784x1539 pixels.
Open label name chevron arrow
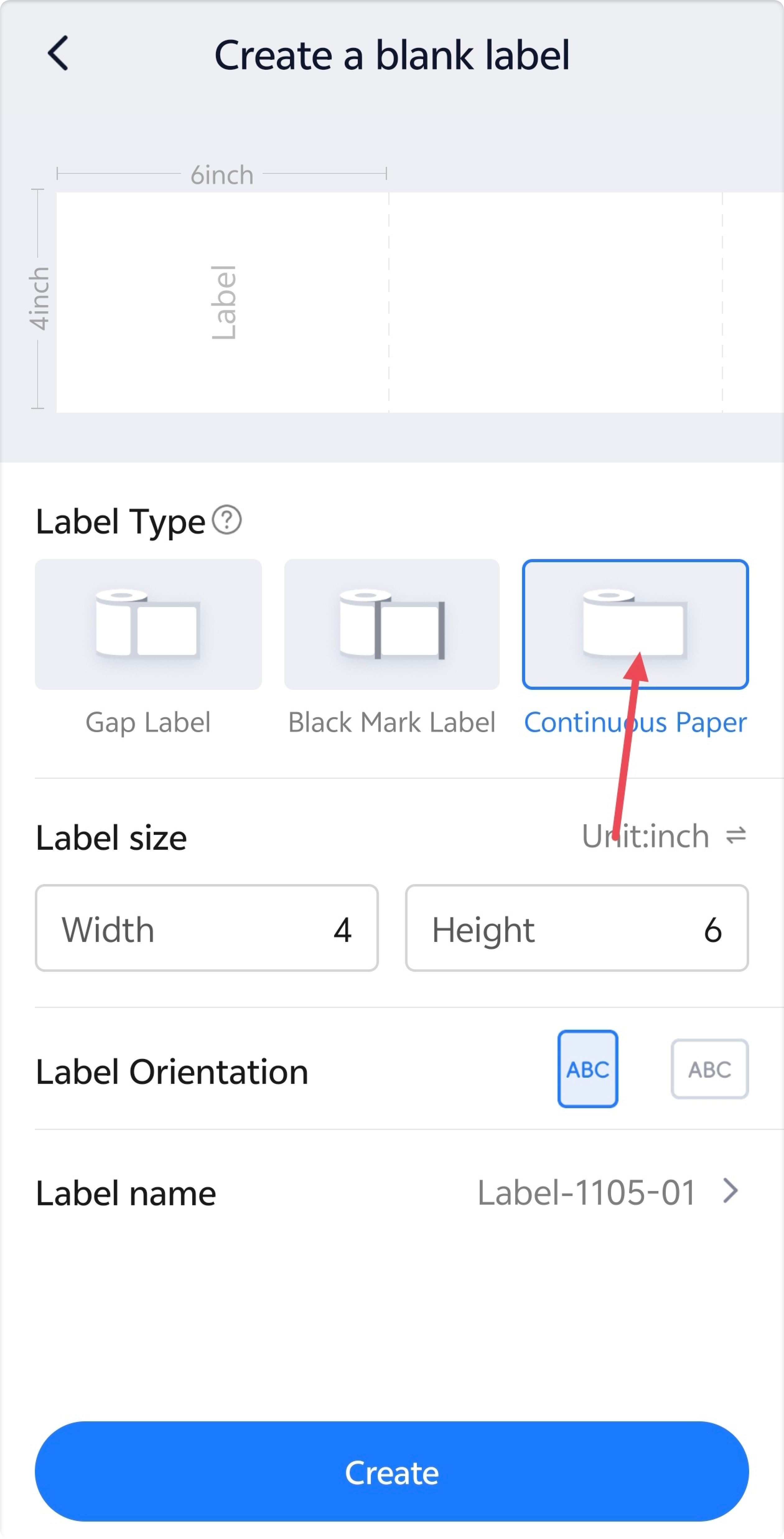[730, 1191]
